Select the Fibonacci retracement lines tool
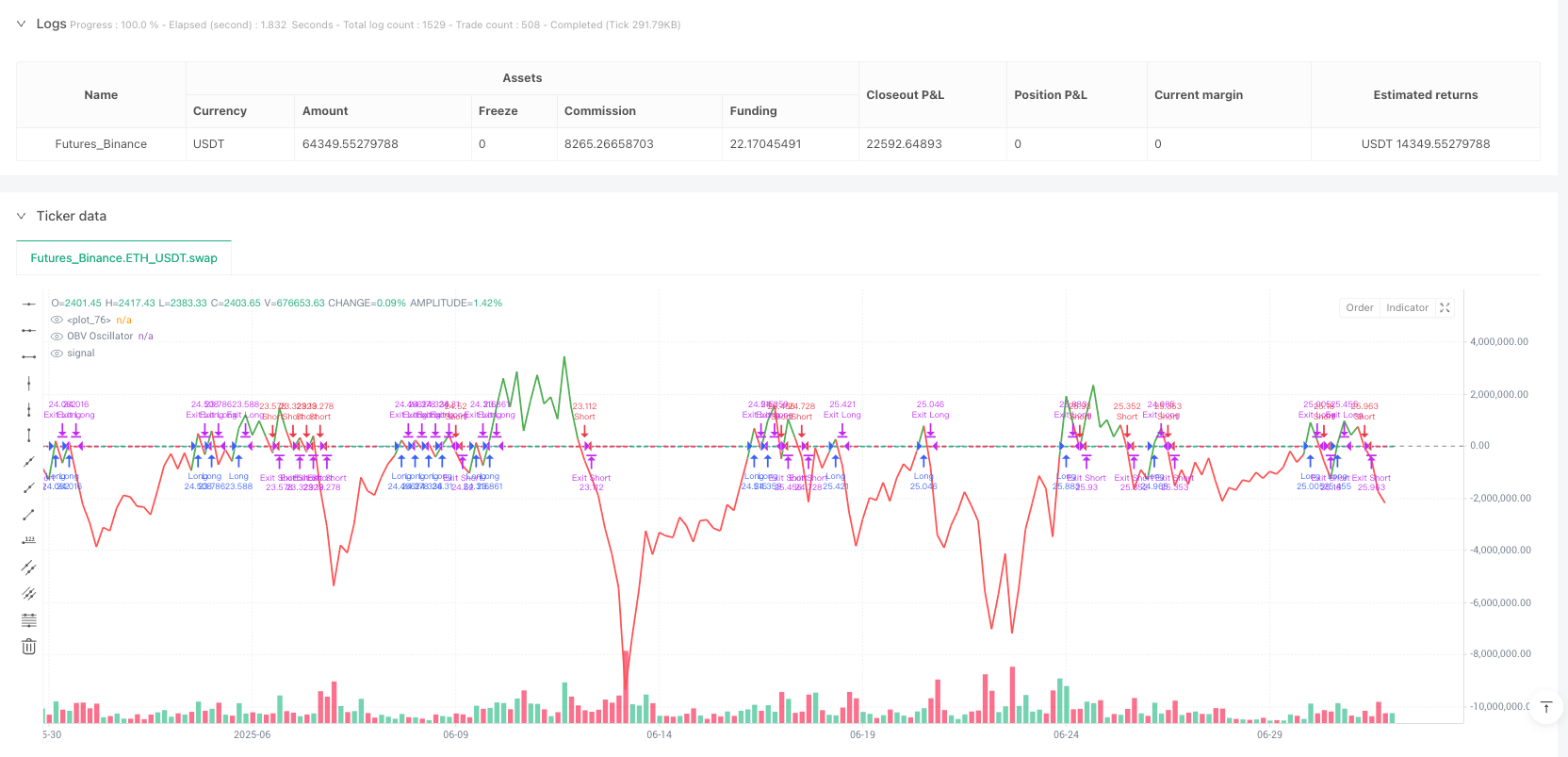Image resolution: width=1568 pixels, height=757 pixels. click(x=29, y=619)
